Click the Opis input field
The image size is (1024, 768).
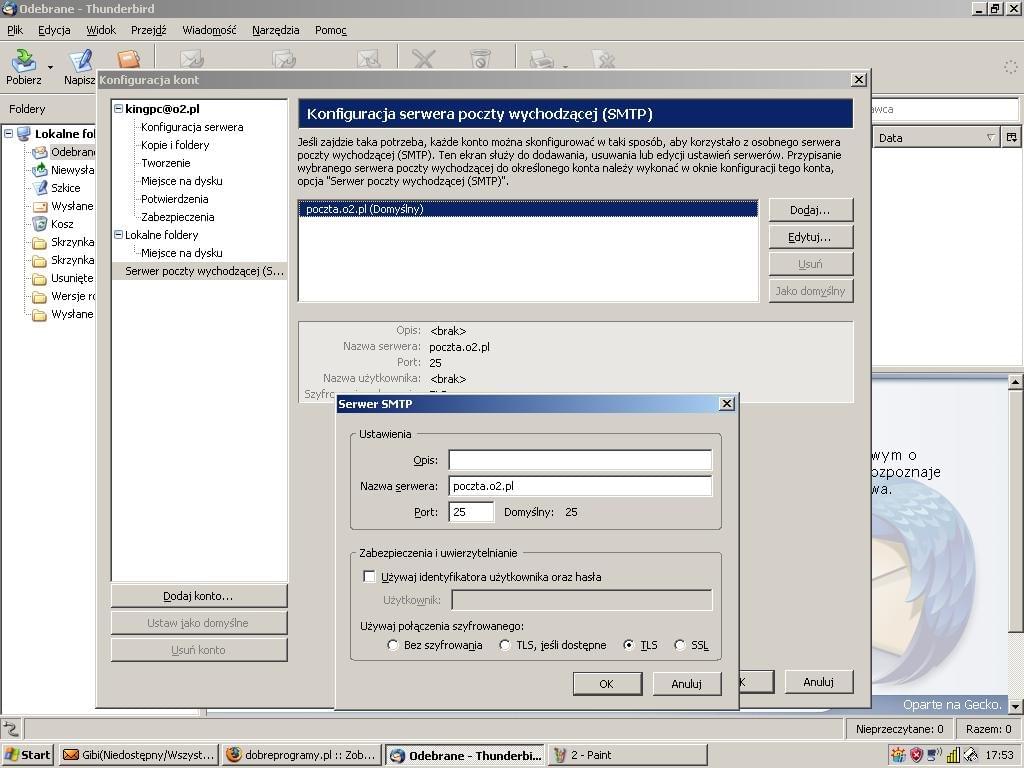pos(580,460)
